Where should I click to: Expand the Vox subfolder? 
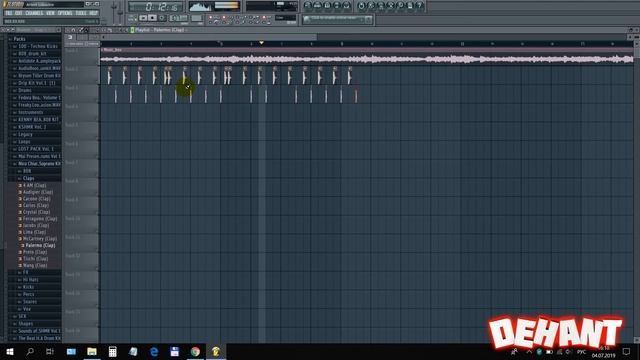[x=27, y=309]
